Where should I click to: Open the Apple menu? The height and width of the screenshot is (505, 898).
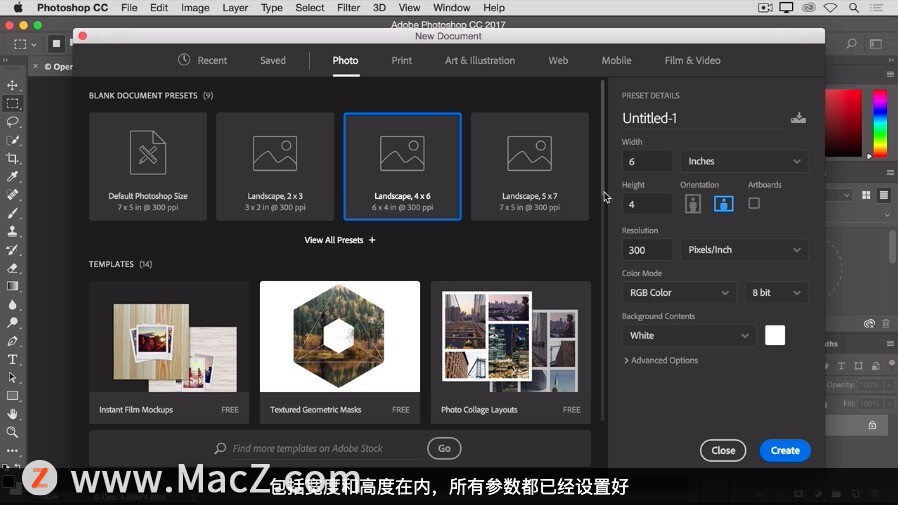tap(18, 7)
